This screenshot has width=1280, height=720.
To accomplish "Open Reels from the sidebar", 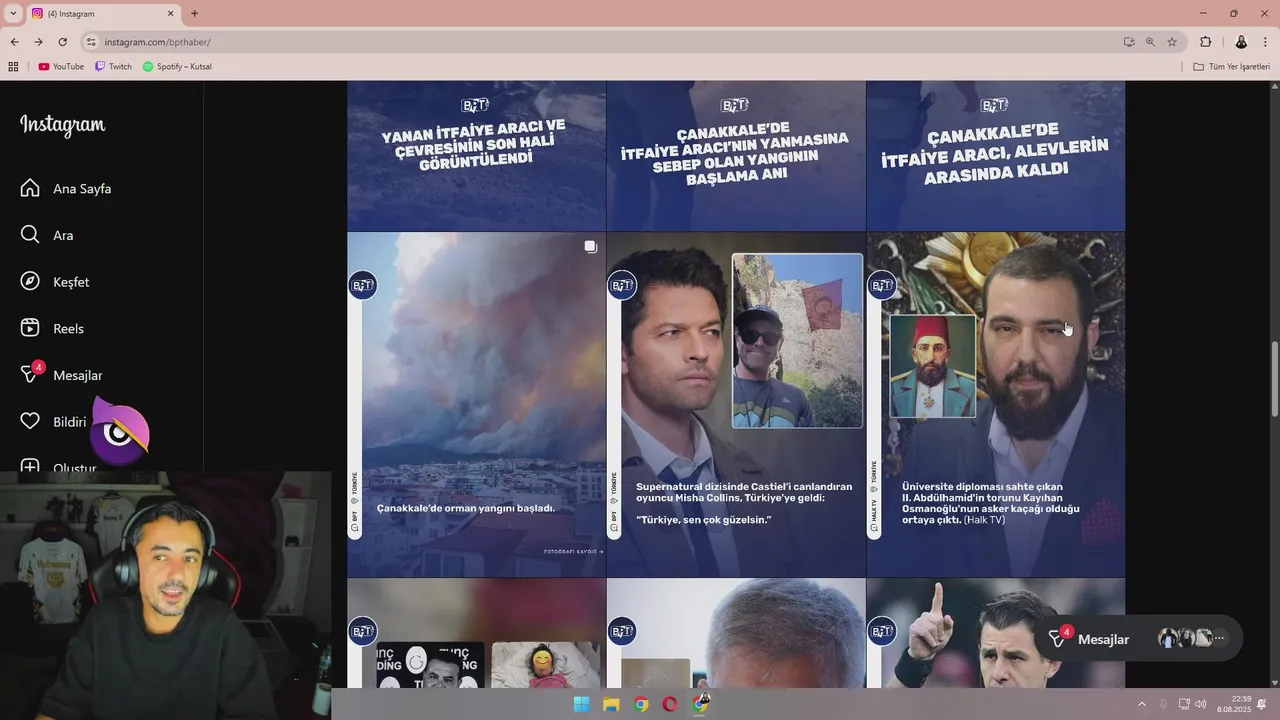I will (x=53, y=328).
